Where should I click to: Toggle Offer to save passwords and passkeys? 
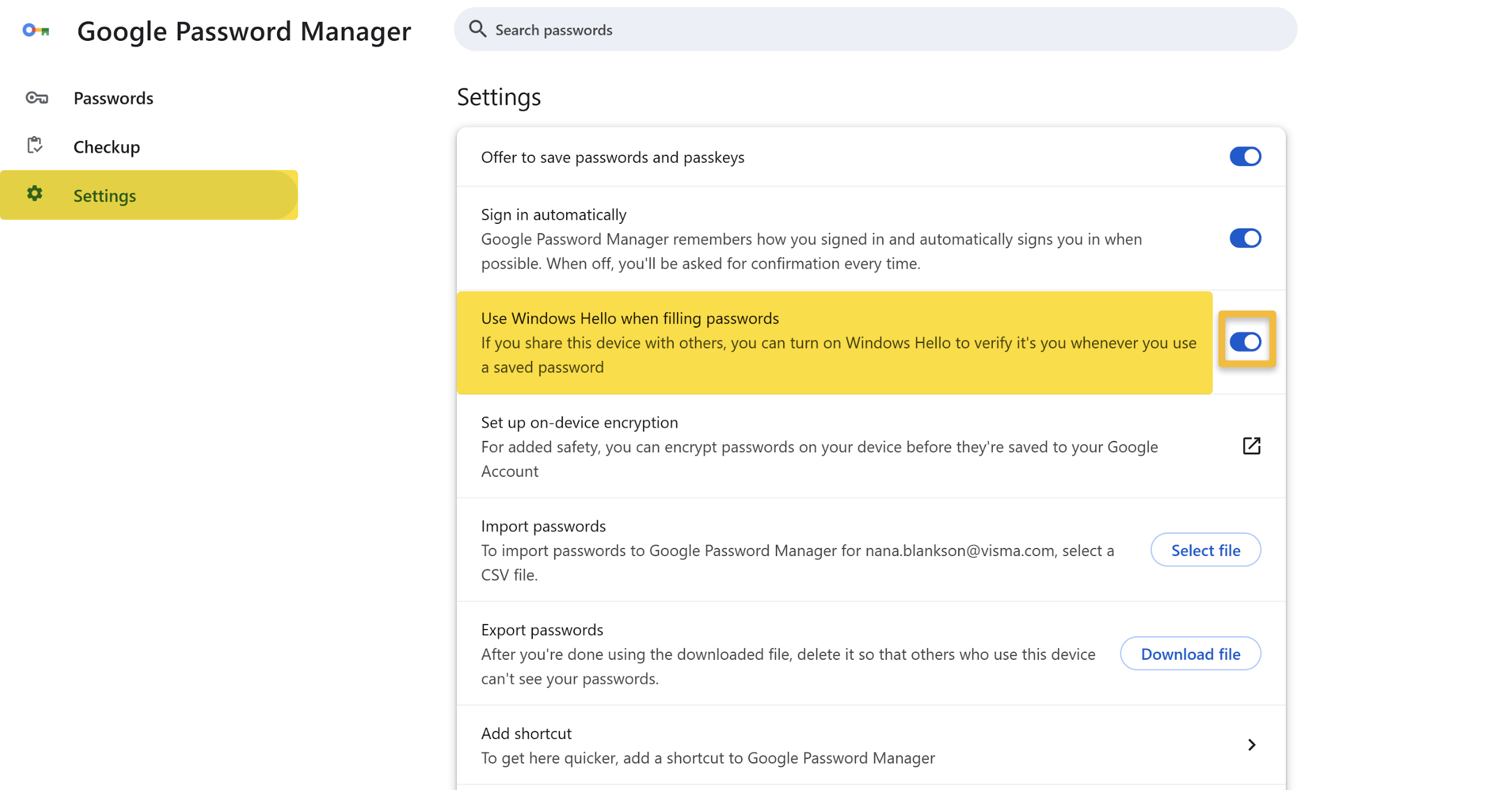(1245, 156)
